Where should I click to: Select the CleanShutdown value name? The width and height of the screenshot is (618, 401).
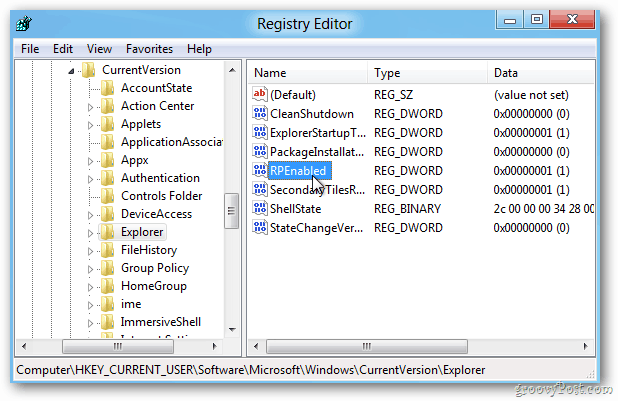312,114
